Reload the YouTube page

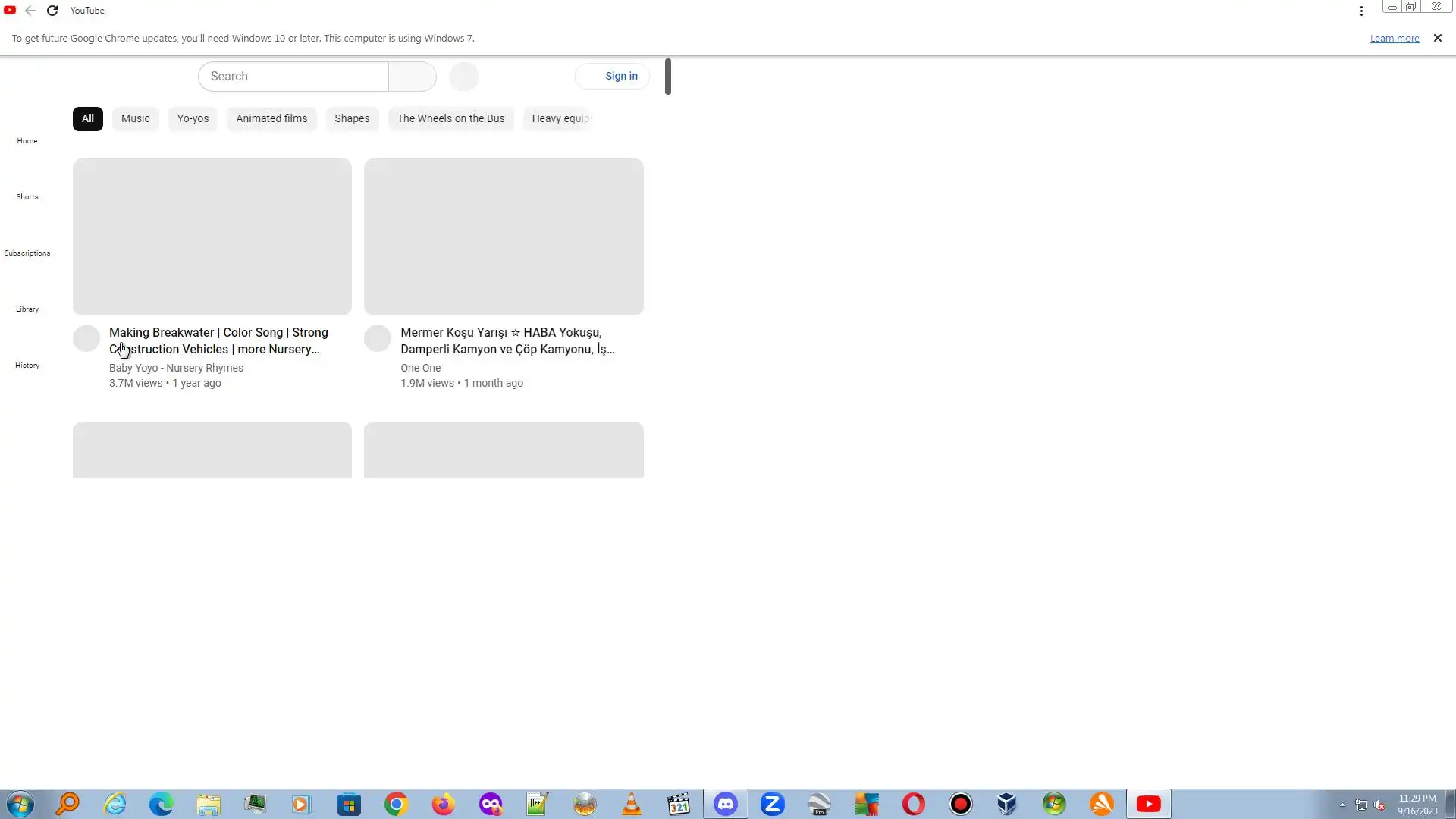click(52, 11)
